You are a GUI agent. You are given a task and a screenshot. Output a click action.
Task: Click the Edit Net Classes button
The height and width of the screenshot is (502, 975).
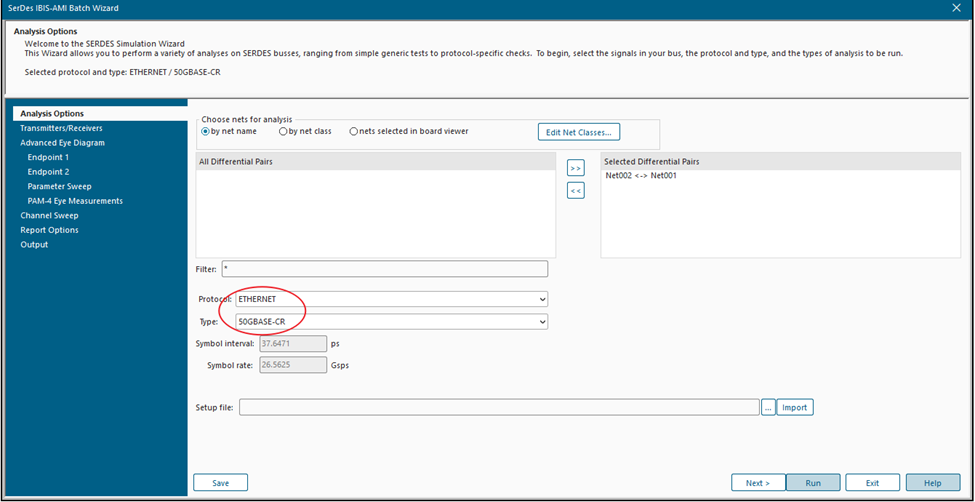click(579, 132)
